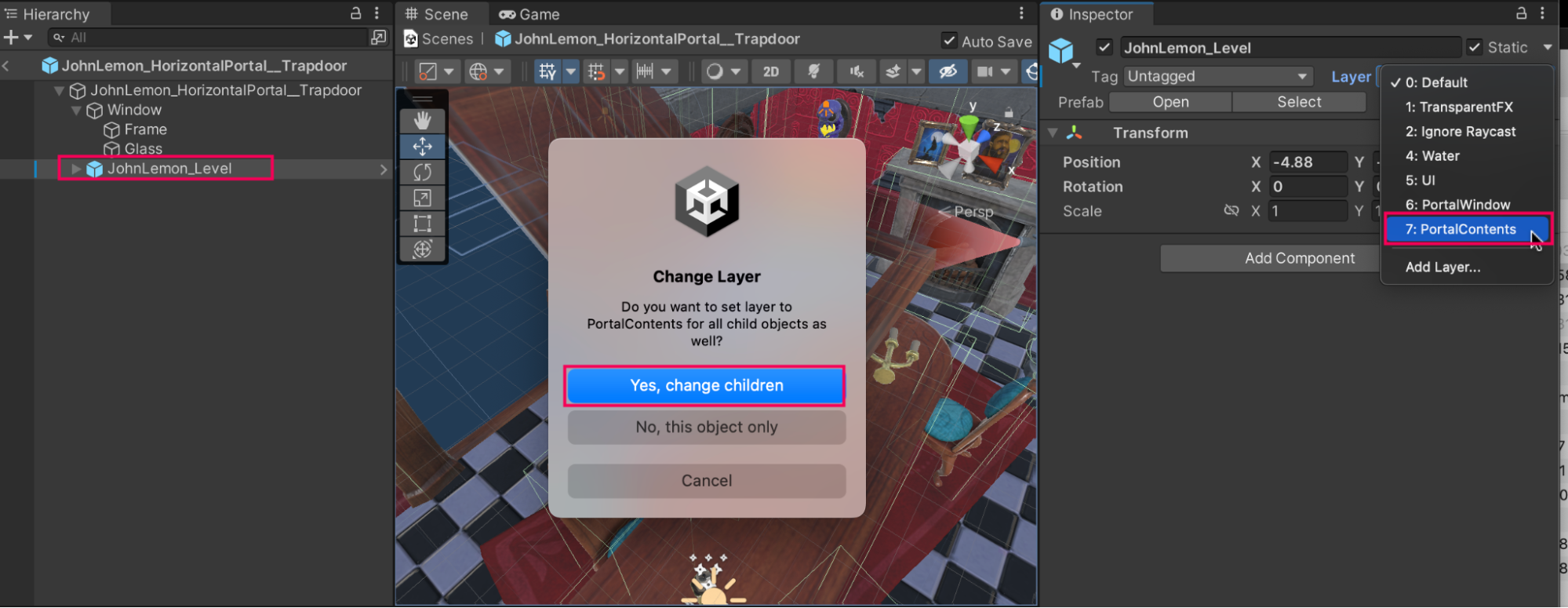Toggle 2D view mode
The height and width of the screenshot is (608, 1568).
click(771, 71)
